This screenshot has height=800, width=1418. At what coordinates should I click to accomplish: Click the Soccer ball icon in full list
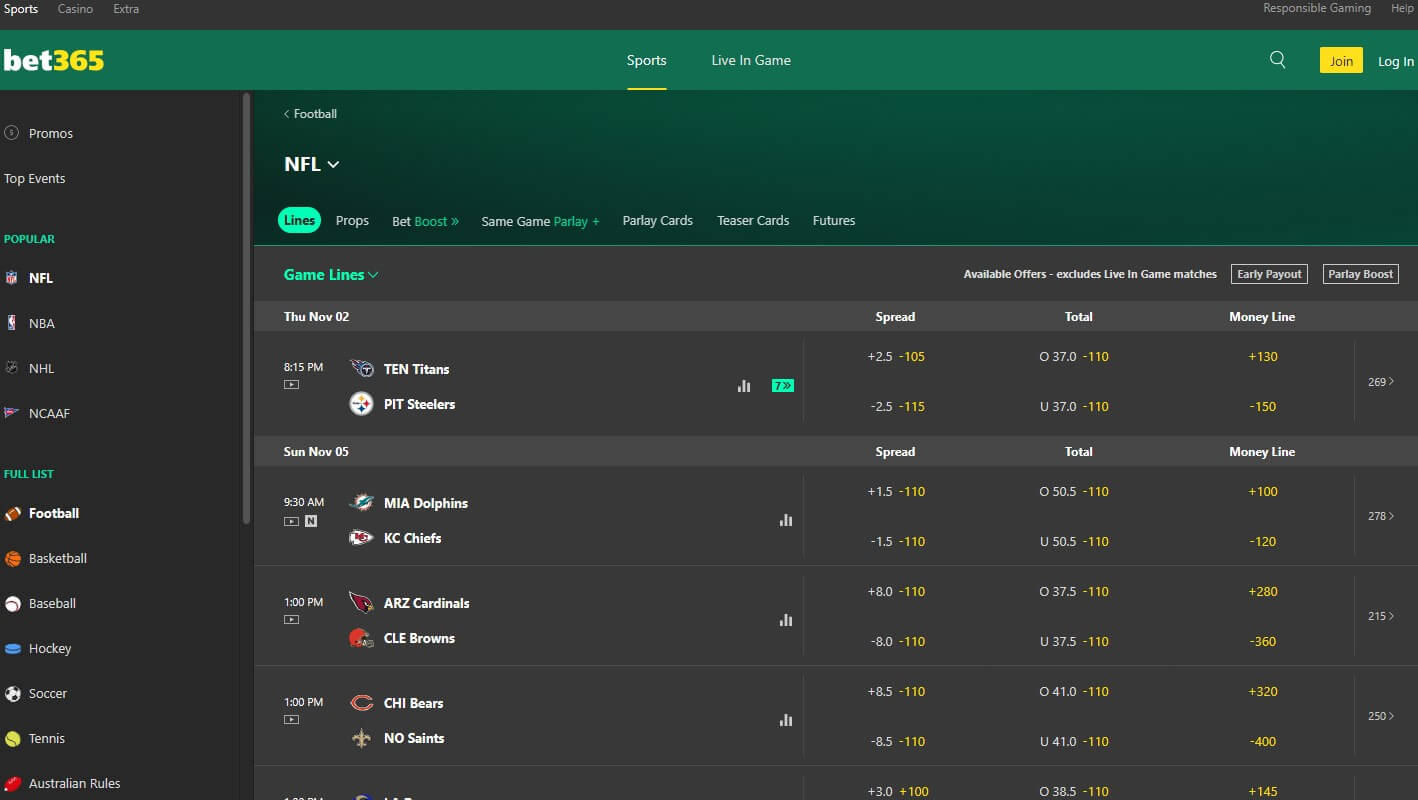(12, 693)
